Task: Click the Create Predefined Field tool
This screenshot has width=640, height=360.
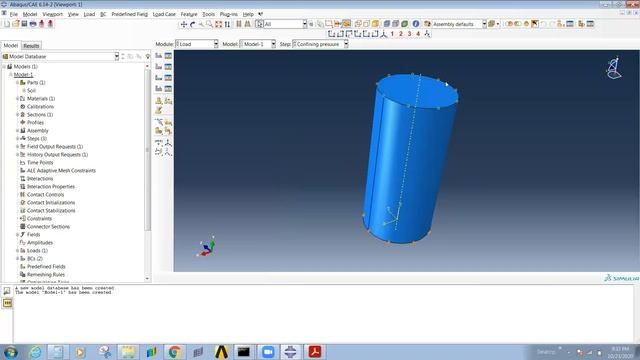Action: [159, 78]
